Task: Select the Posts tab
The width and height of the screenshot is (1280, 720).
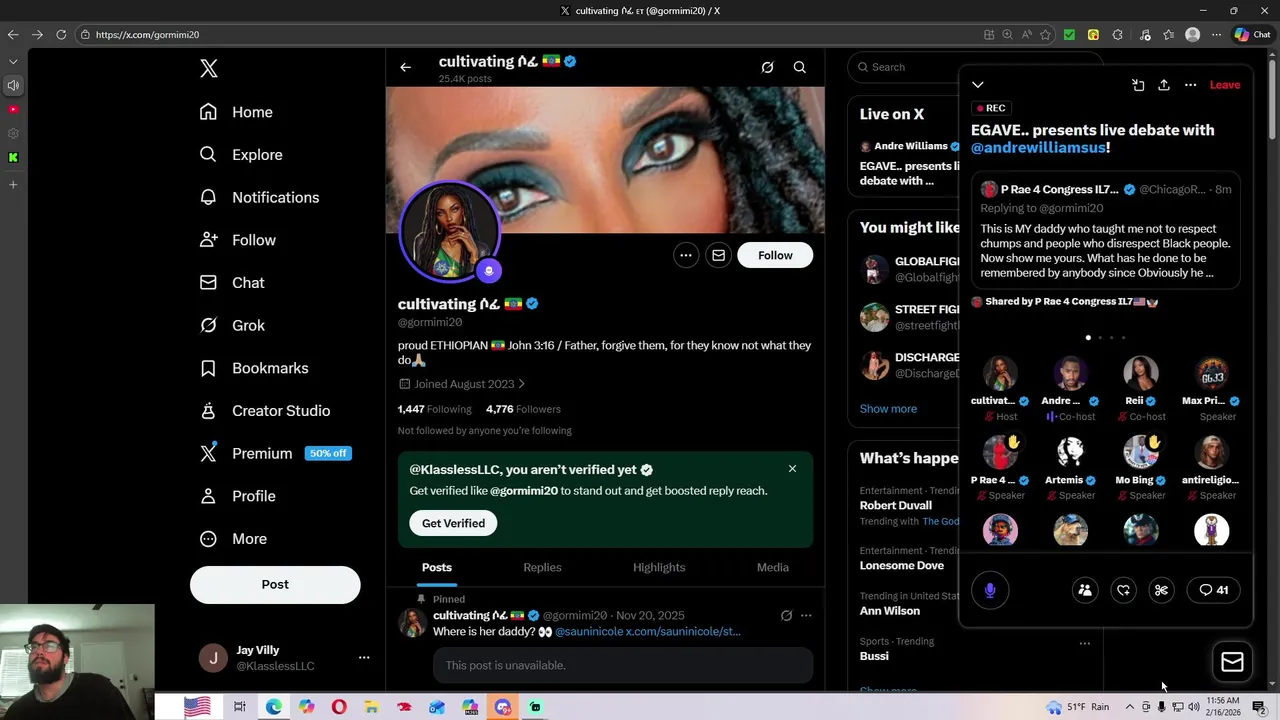Action: [x=437, y=567]
